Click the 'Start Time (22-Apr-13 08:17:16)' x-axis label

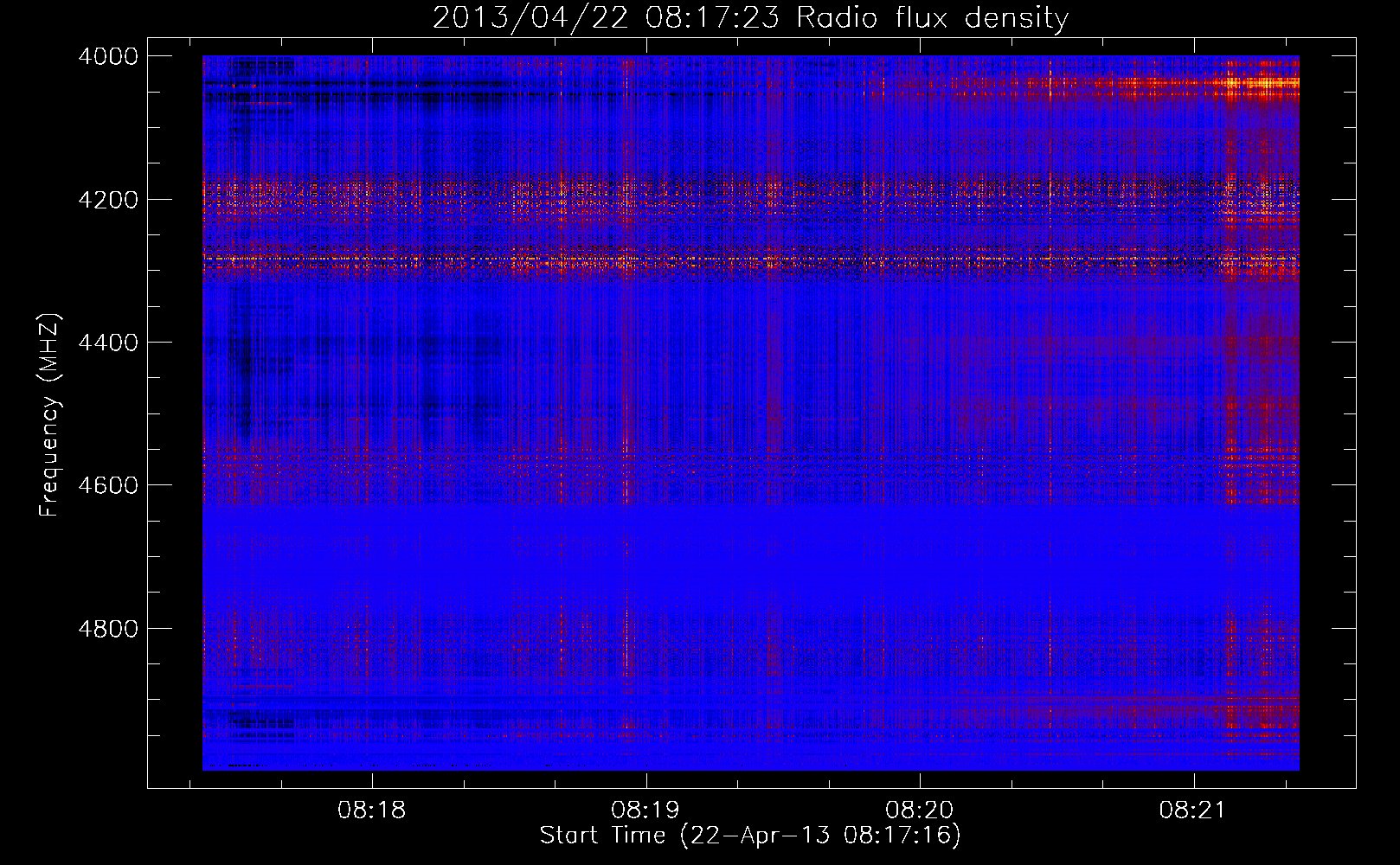pos(750,836)
